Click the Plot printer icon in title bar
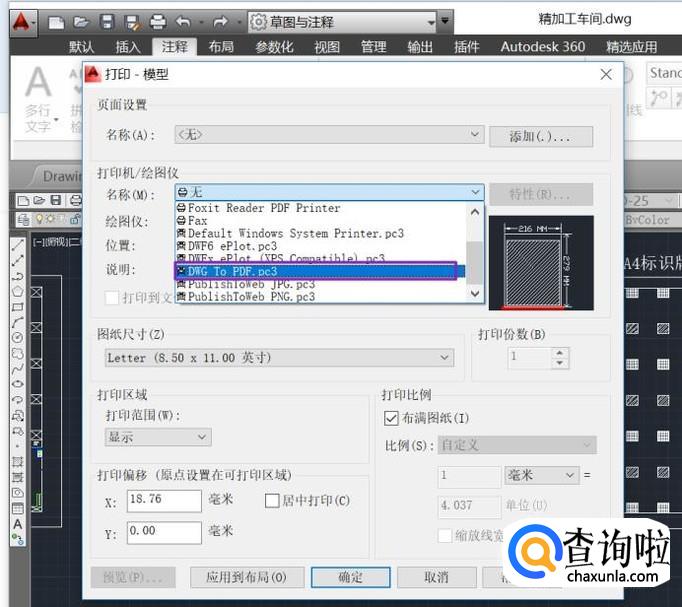Image resolution: width=682 pixels, height=607 pixels. (x=158, y=22)
